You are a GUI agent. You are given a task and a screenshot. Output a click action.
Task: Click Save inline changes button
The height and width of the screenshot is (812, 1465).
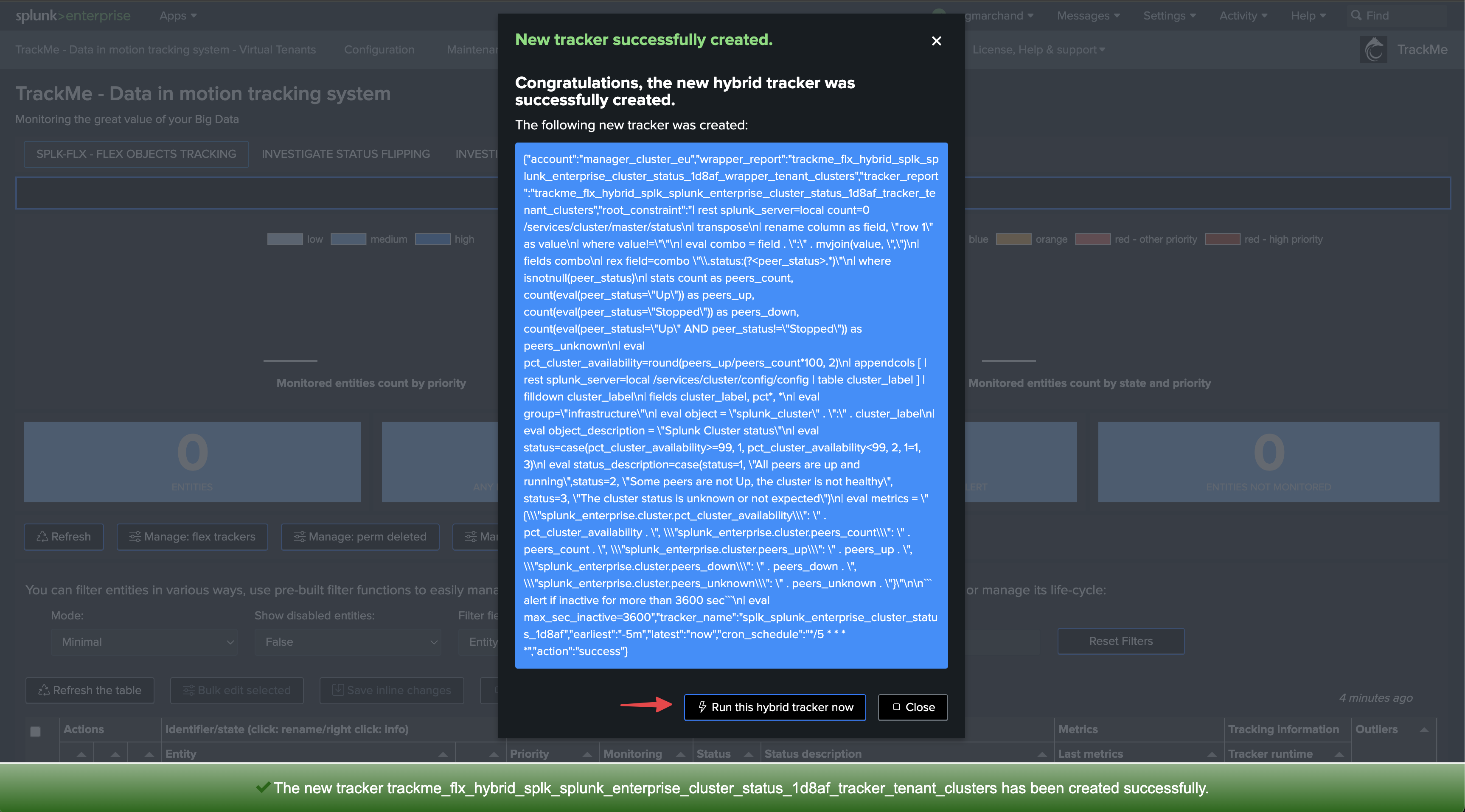391,690
